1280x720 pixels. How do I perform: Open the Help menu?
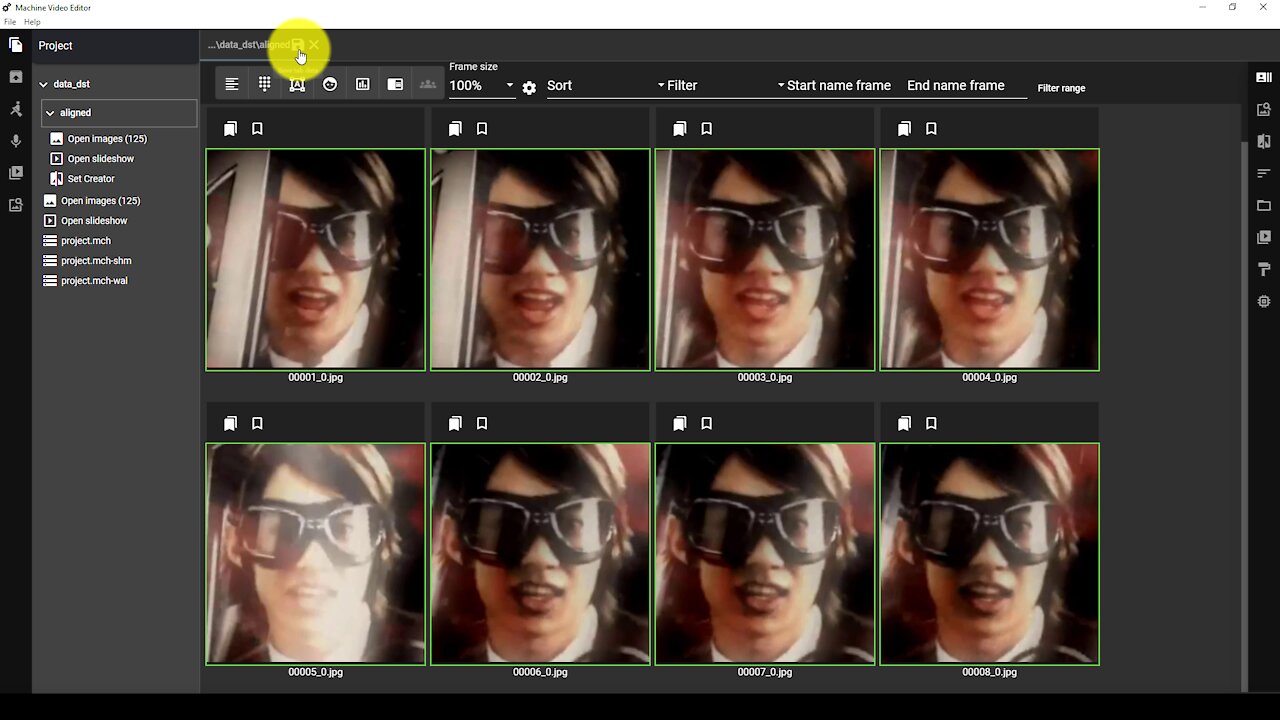coord(32,22)
